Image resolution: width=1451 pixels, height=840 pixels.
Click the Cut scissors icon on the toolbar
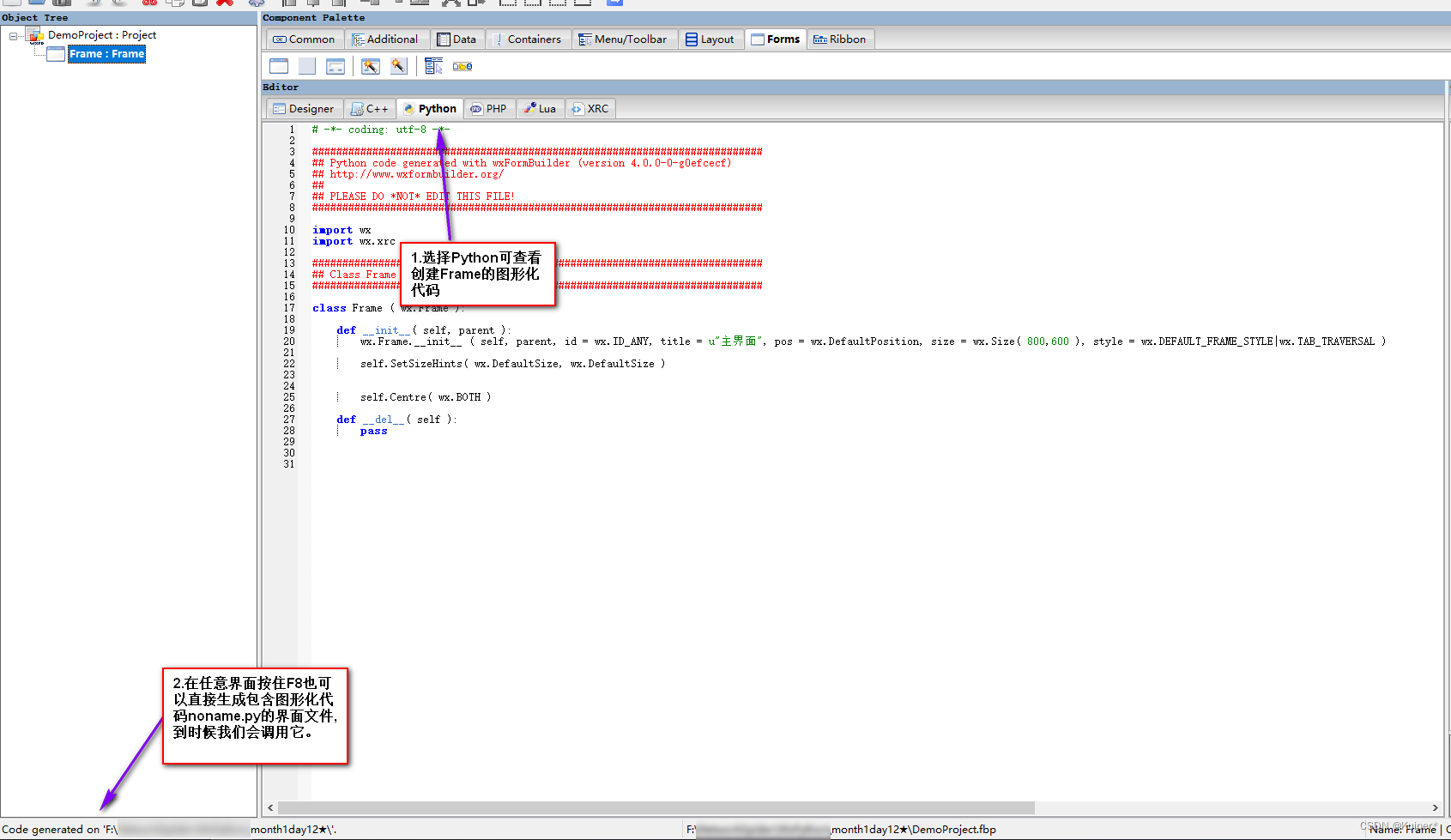(x=150, y=3)
